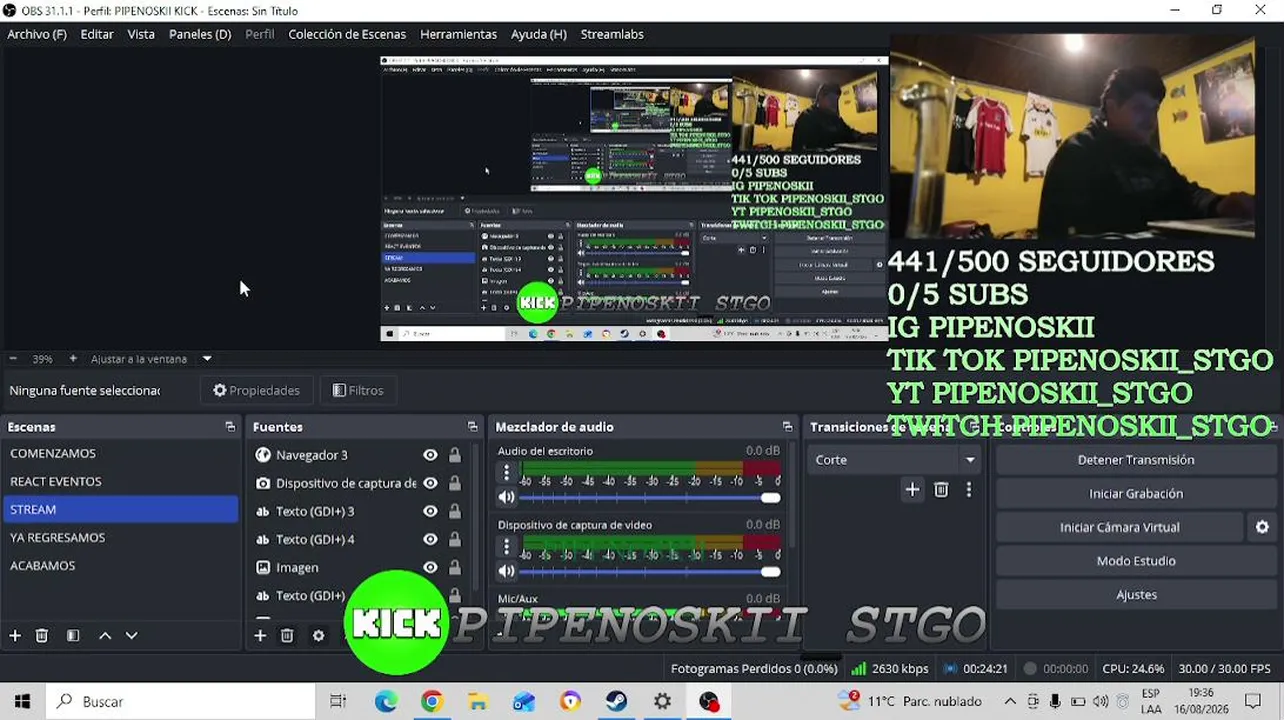Open Google Chrome from the taskbar
This screenshot has height=720, width=1284.
432,701
